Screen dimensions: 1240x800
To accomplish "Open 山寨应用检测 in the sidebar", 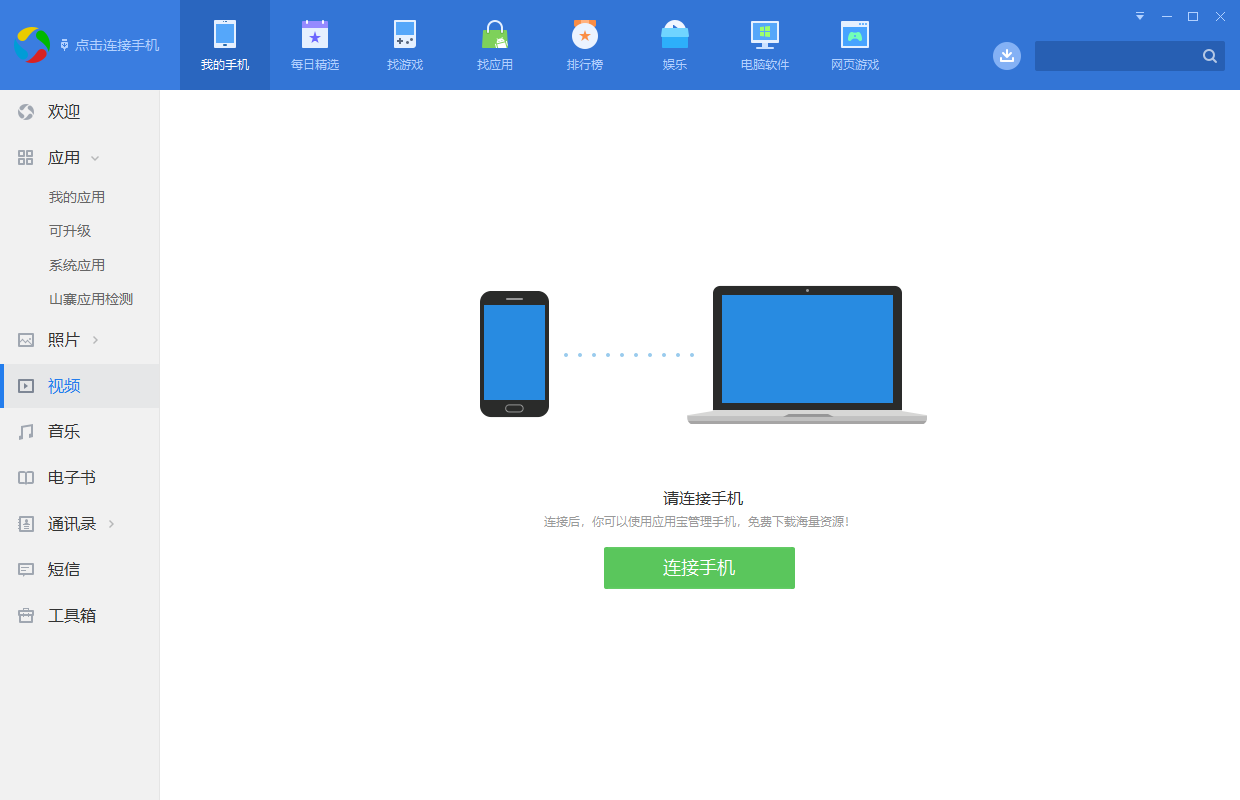I will [91, 299].
